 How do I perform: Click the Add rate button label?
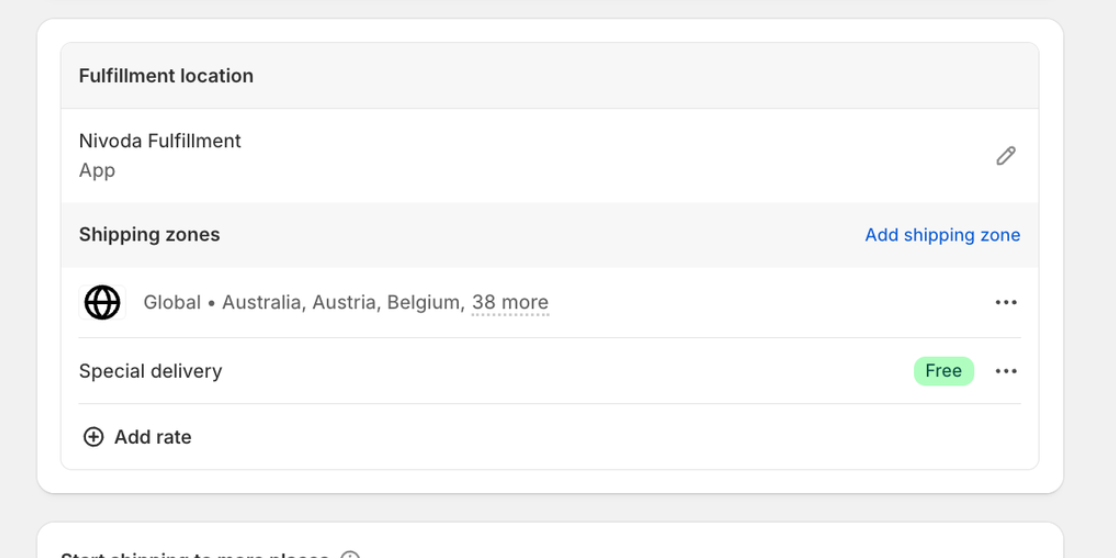[153, 437]
